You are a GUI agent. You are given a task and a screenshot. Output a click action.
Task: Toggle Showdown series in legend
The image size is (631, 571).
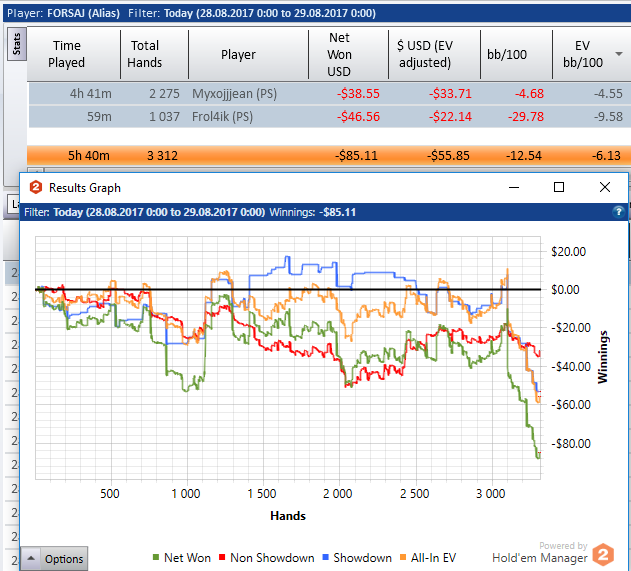(357, 558)
